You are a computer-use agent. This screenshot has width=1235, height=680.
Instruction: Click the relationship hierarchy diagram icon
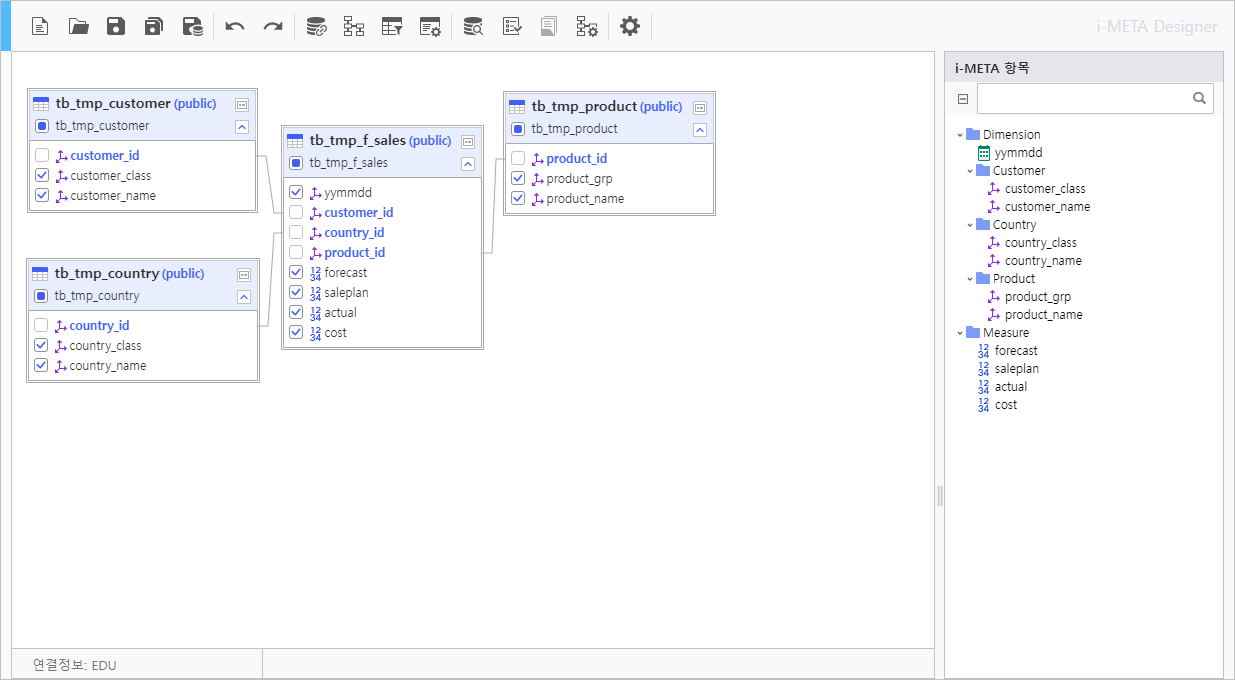[354, 27]
